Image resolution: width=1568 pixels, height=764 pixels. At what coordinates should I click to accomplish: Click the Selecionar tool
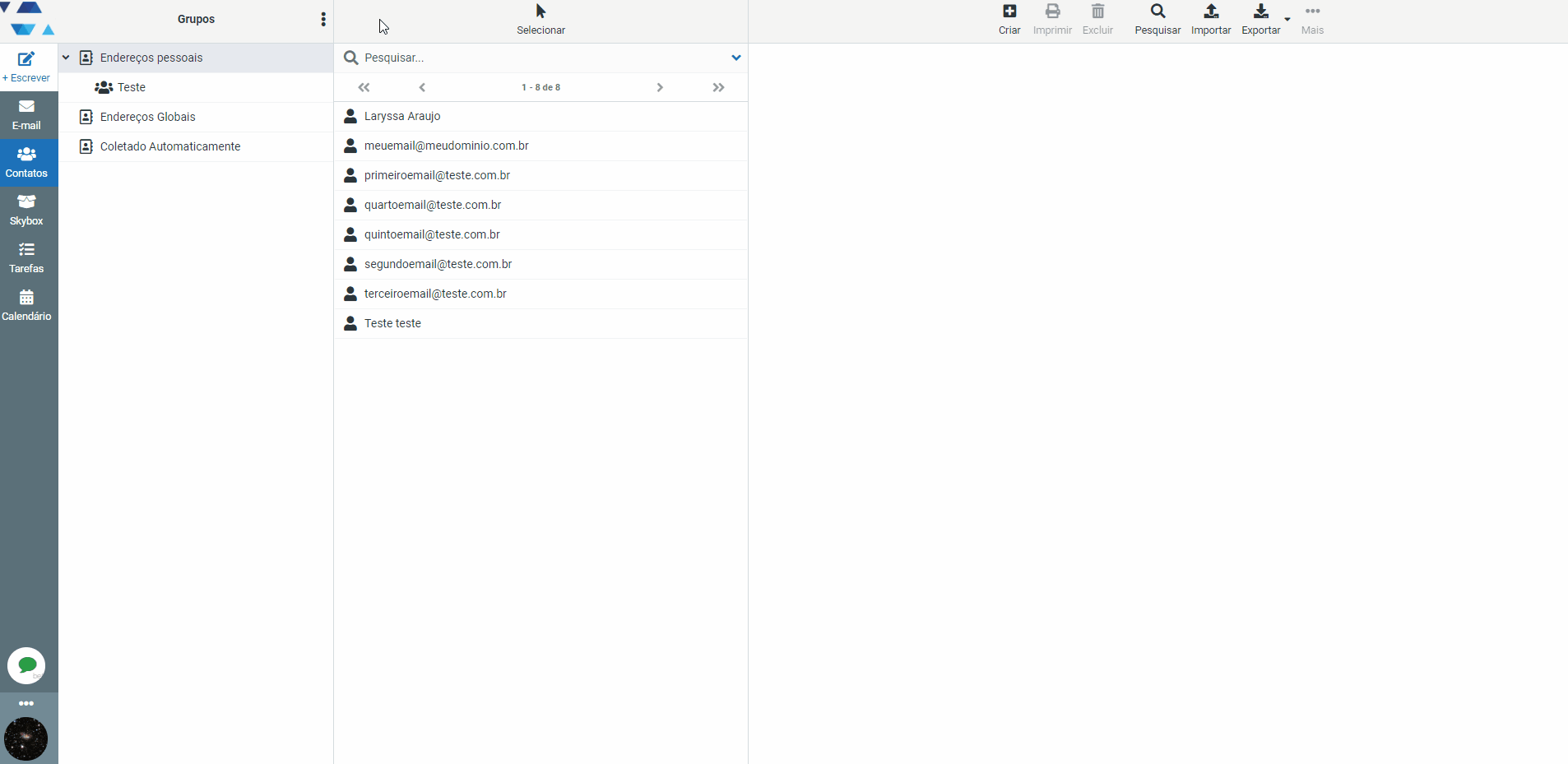click(540, 20)
